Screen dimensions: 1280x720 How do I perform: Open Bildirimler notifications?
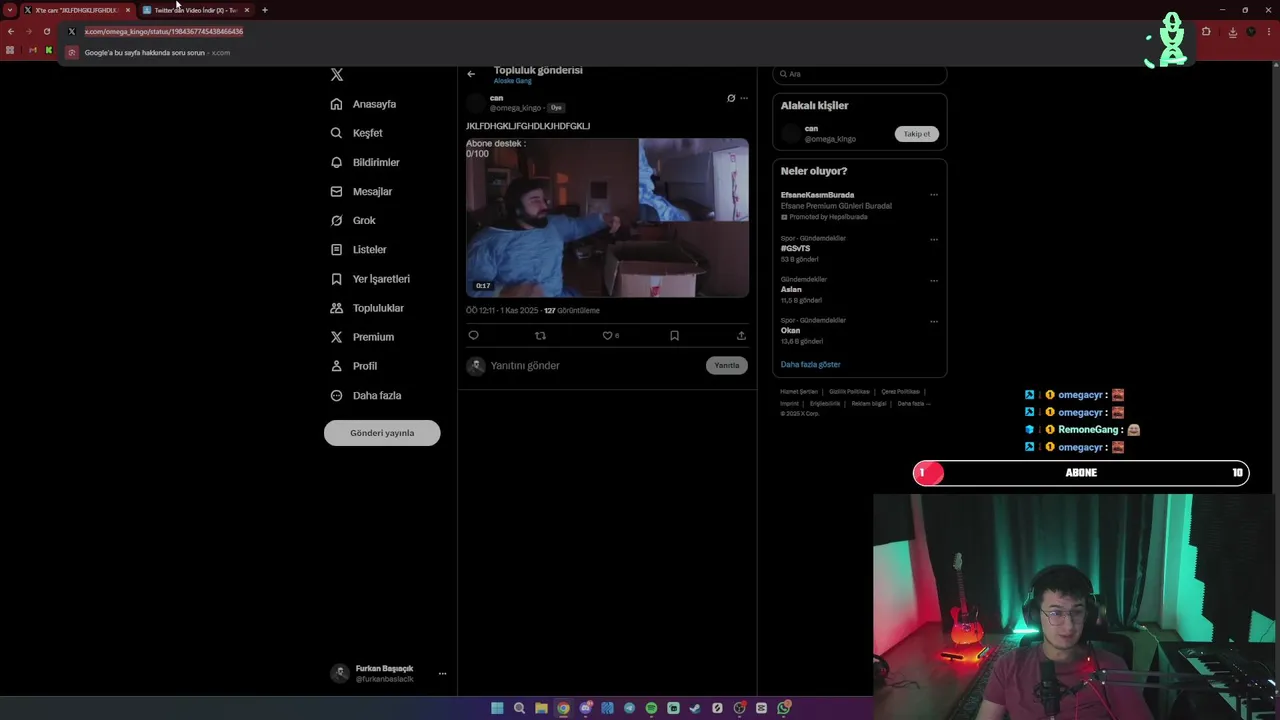point(365,162)
